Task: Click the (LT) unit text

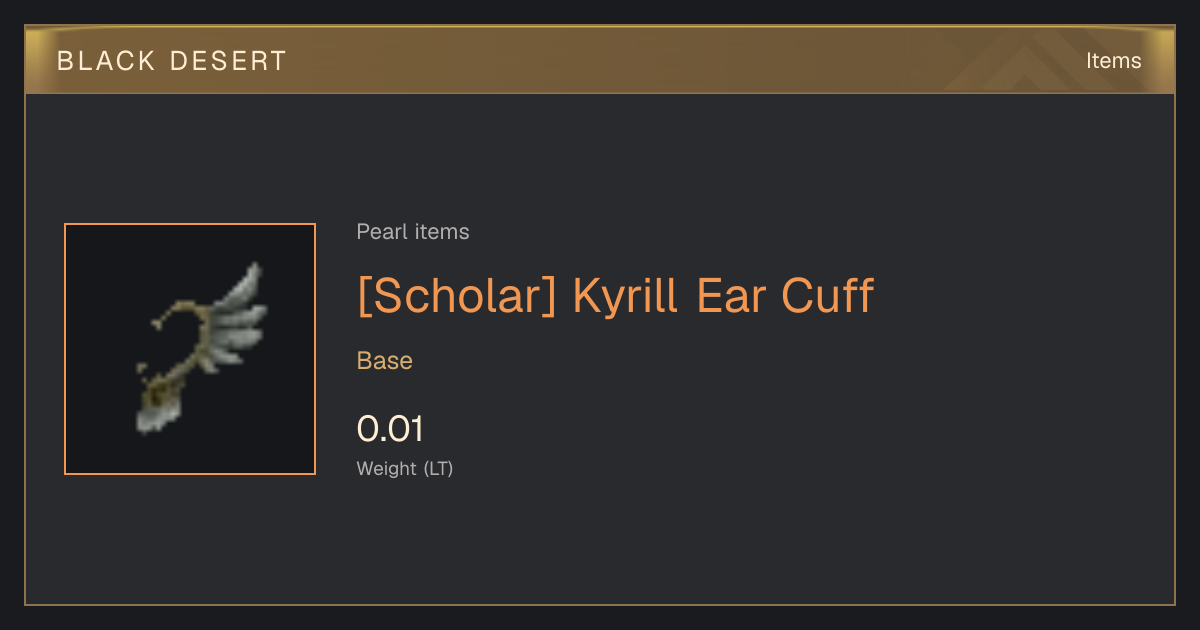Action: (438, 468)
